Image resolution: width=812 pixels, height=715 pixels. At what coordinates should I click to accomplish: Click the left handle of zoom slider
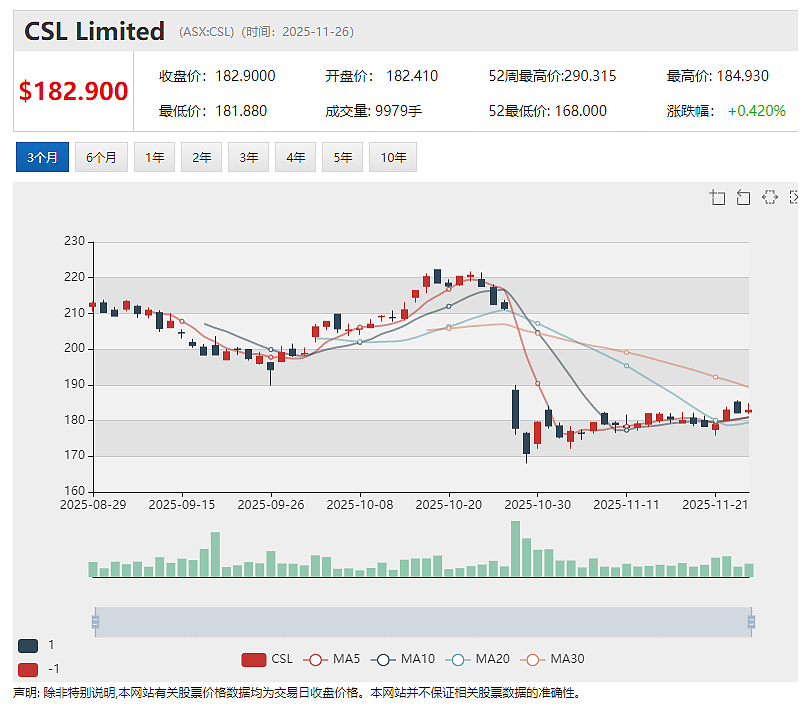click(95, 622)
